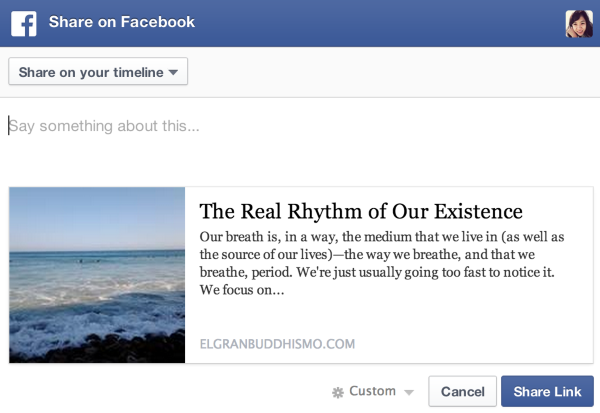Viewport: 600px width, 413px height.
Task: Select the Custom privacy label
Action: pyautogui.click(x=372, y=392)
